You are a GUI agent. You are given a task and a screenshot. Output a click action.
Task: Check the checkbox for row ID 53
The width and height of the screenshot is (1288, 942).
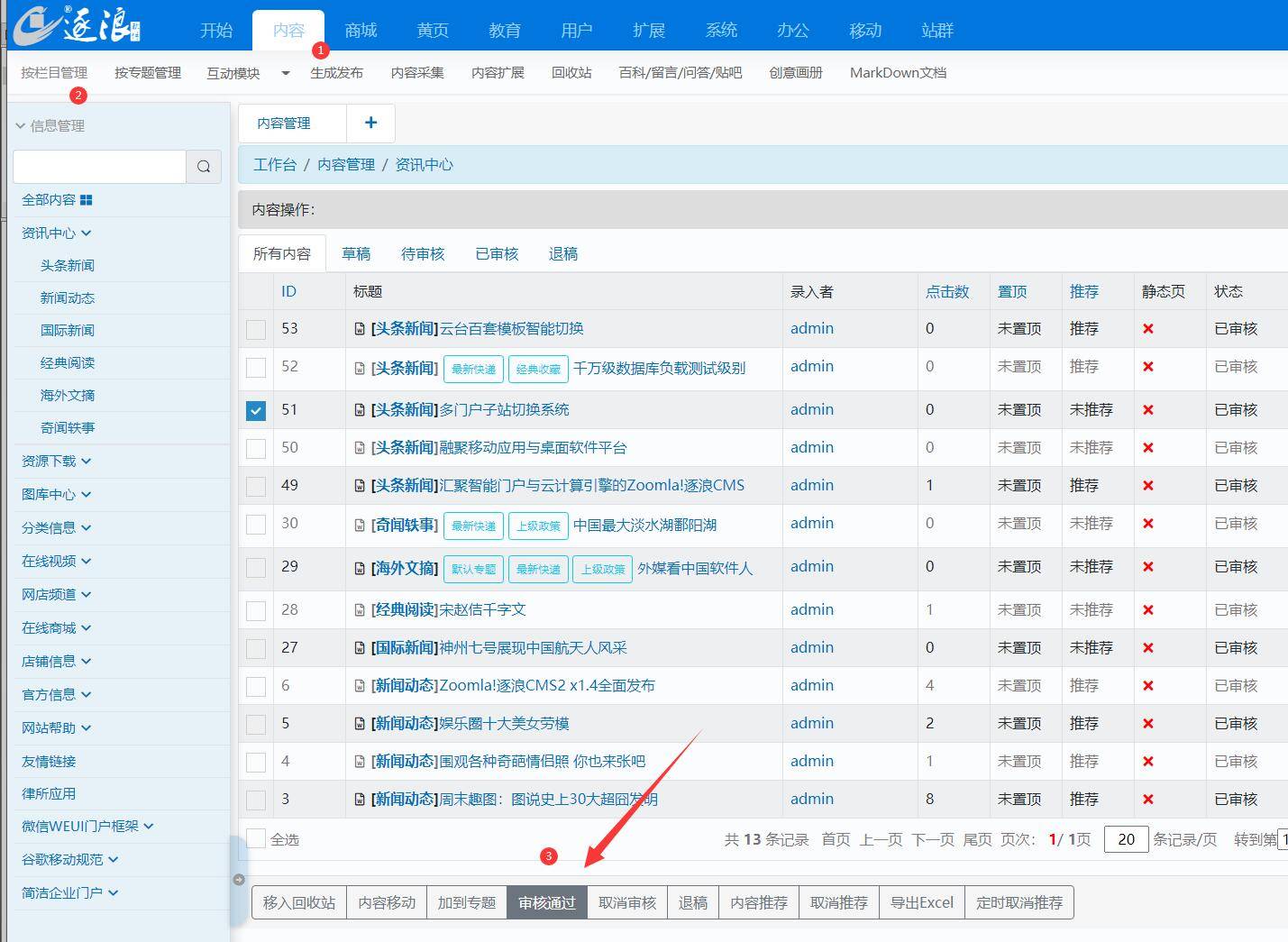256,330
